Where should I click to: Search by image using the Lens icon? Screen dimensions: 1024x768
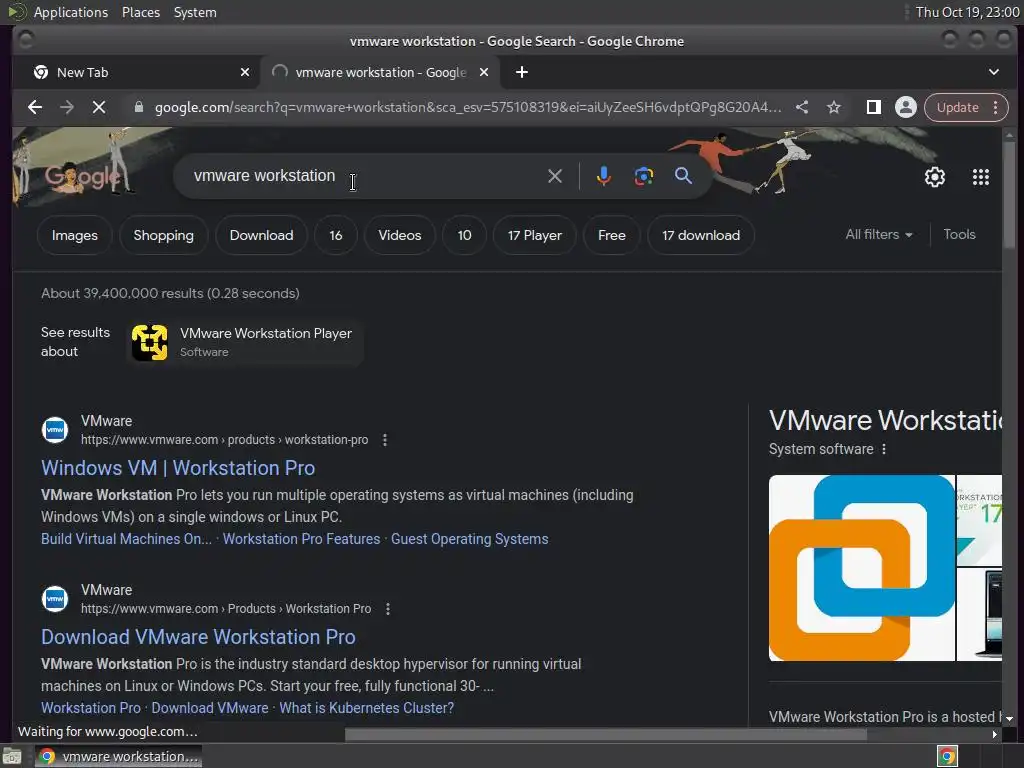[x=643, y=176]
